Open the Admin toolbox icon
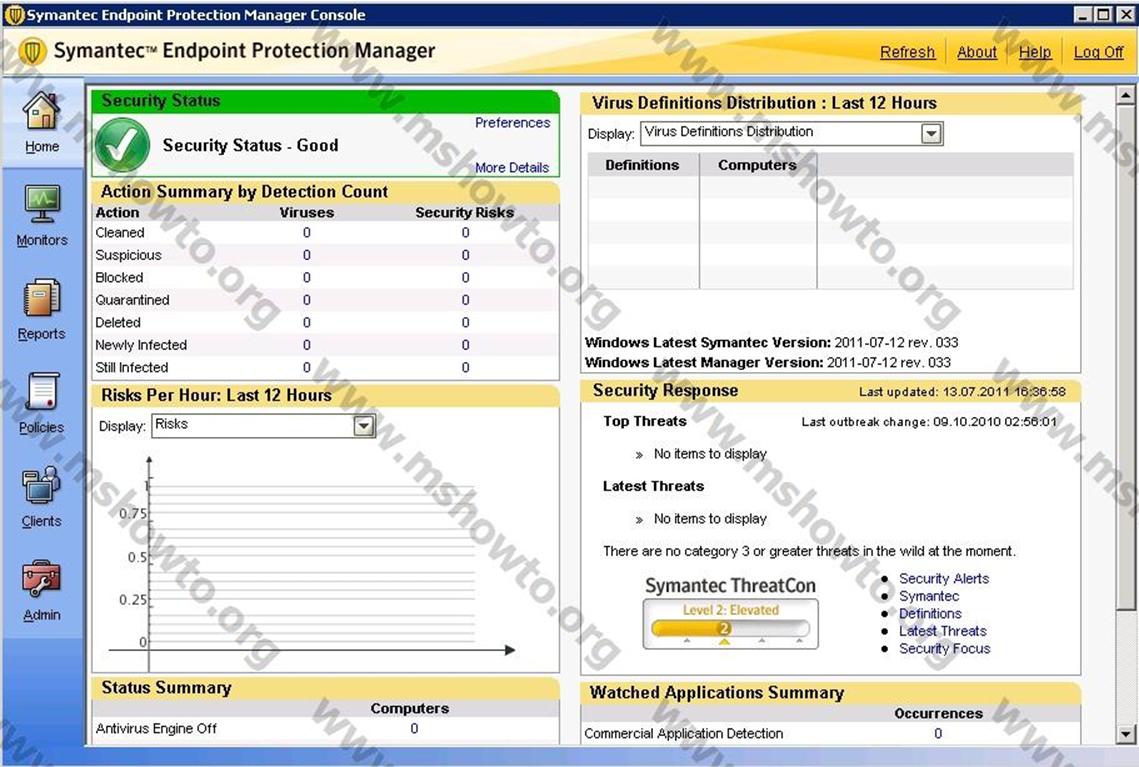This screenshot has width=1139, height=767. [41, 579]
